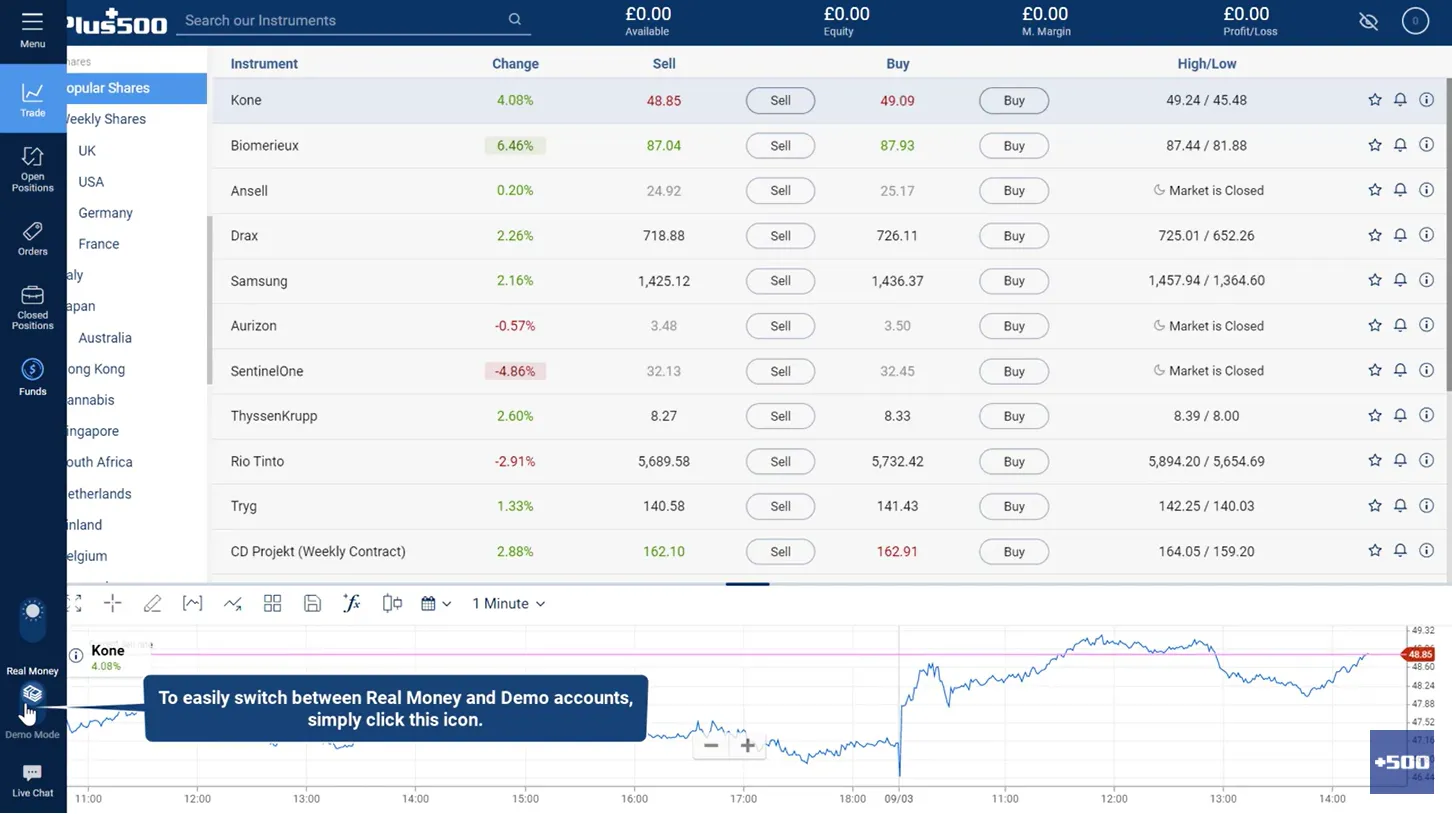Toggle favorite star for ThyssenKrupp
The height and width of the screenshot is (814, 1452).
pyautogui.click(x=1375, y=416)
